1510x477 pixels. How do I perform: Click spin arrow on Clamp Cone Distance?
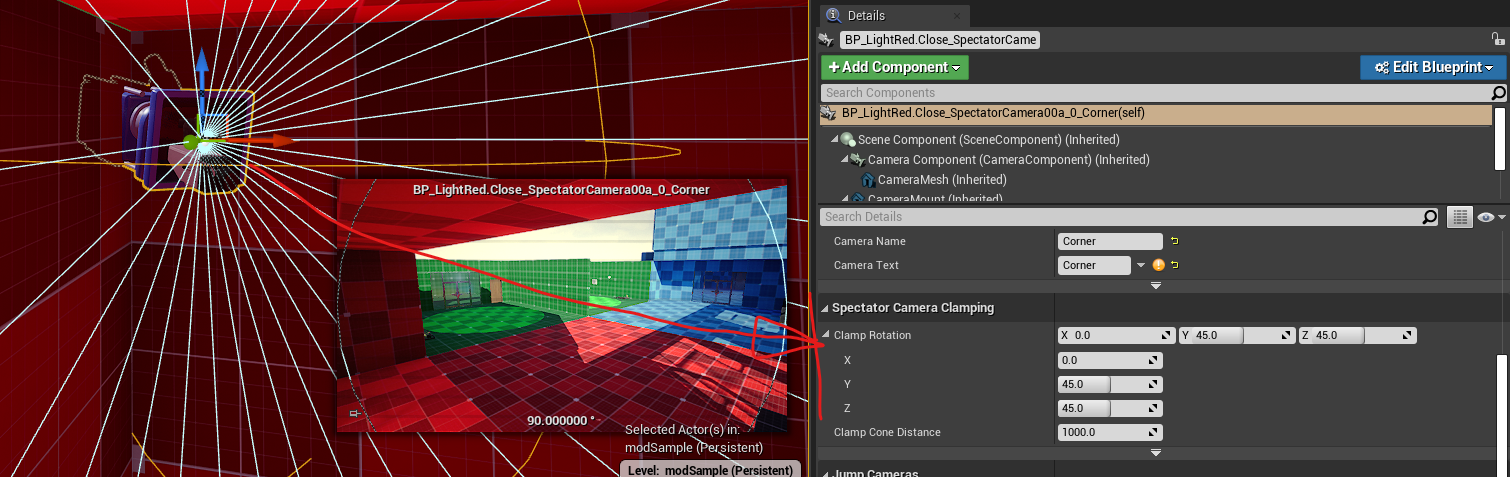click(x=1154, y=432)
